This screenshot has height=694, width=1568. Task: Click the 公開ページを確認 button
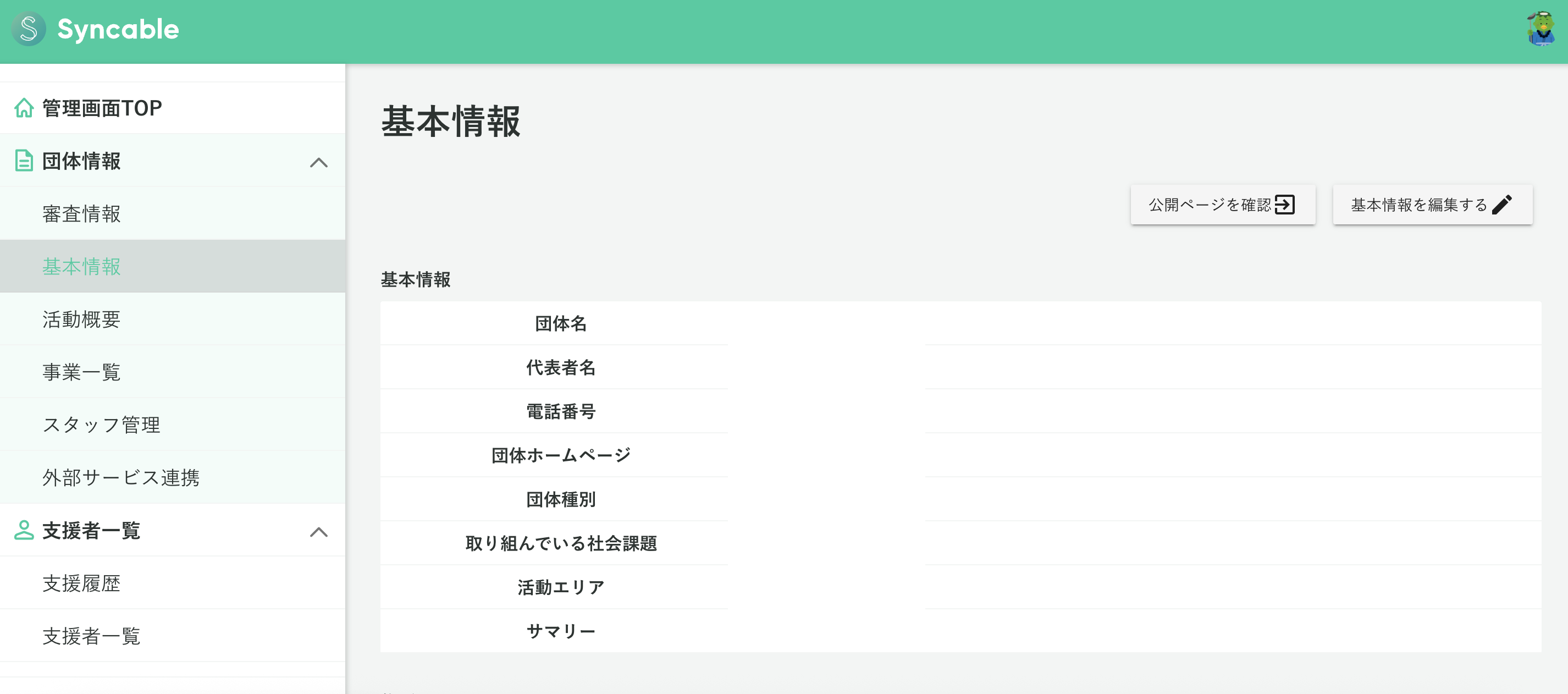[x=1222, y=205]
